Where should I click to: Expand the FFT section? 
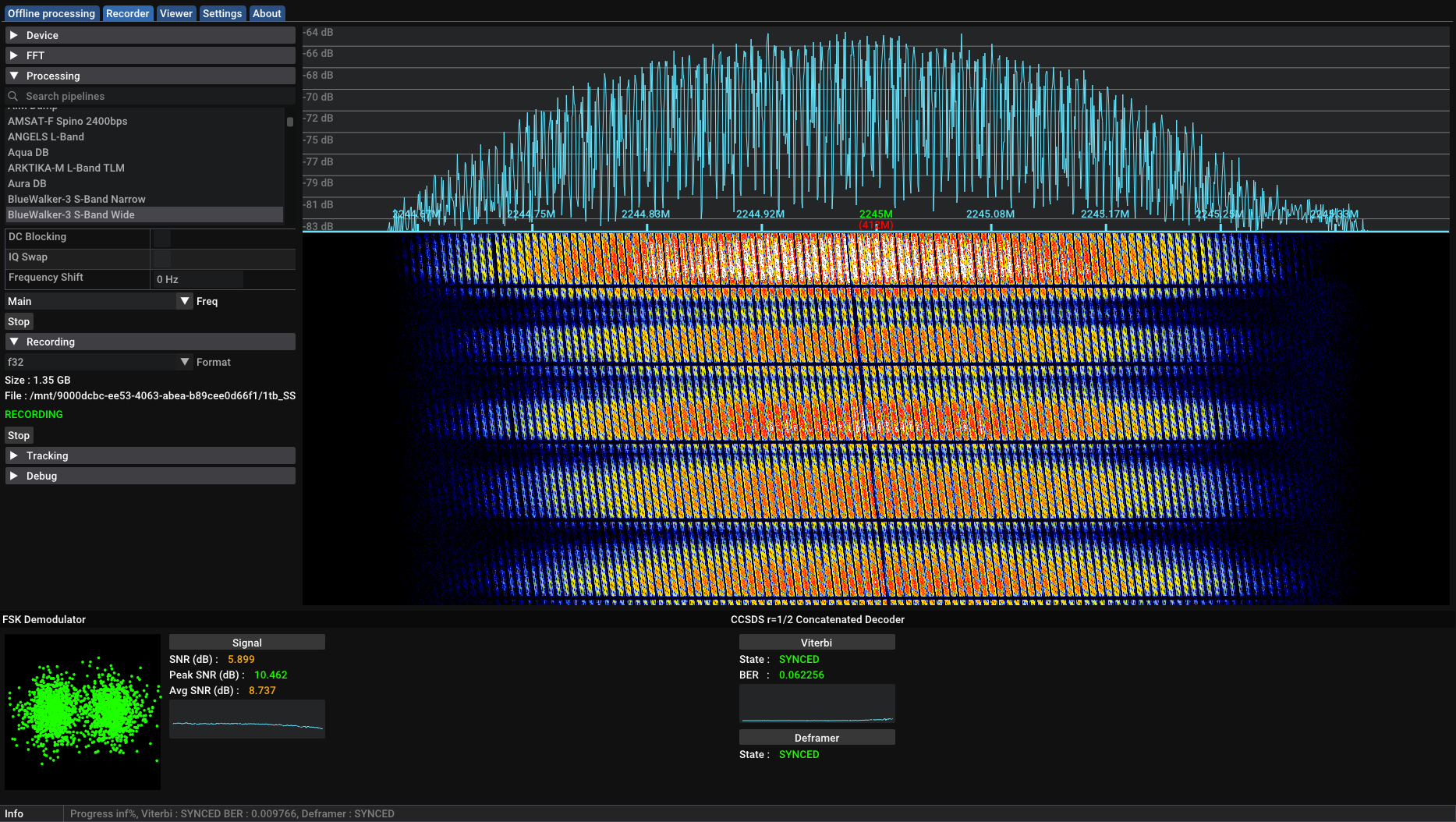pyautogui.click(x=14, y=55)
